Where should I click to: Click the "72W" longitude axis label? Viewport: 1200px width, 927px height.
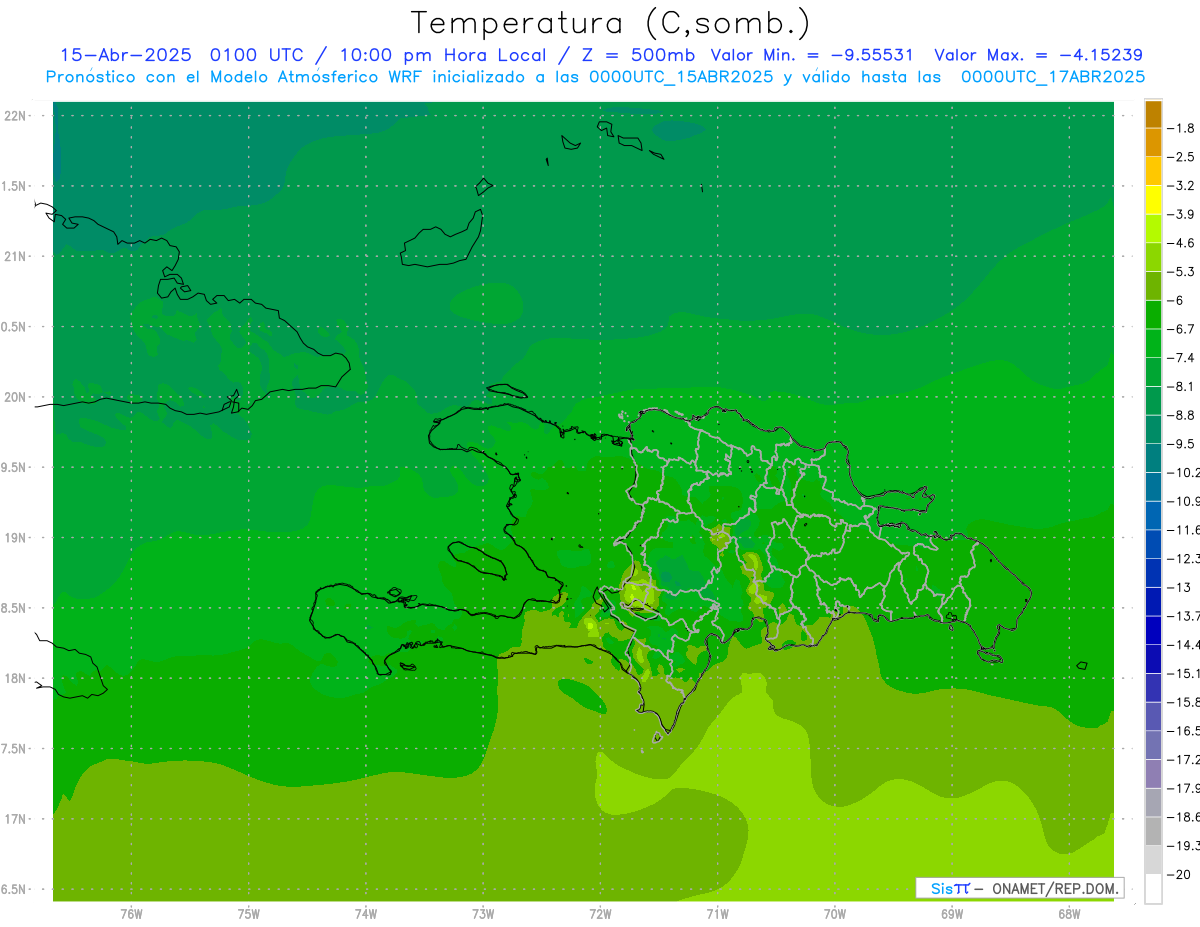click(x=600, y=914)
